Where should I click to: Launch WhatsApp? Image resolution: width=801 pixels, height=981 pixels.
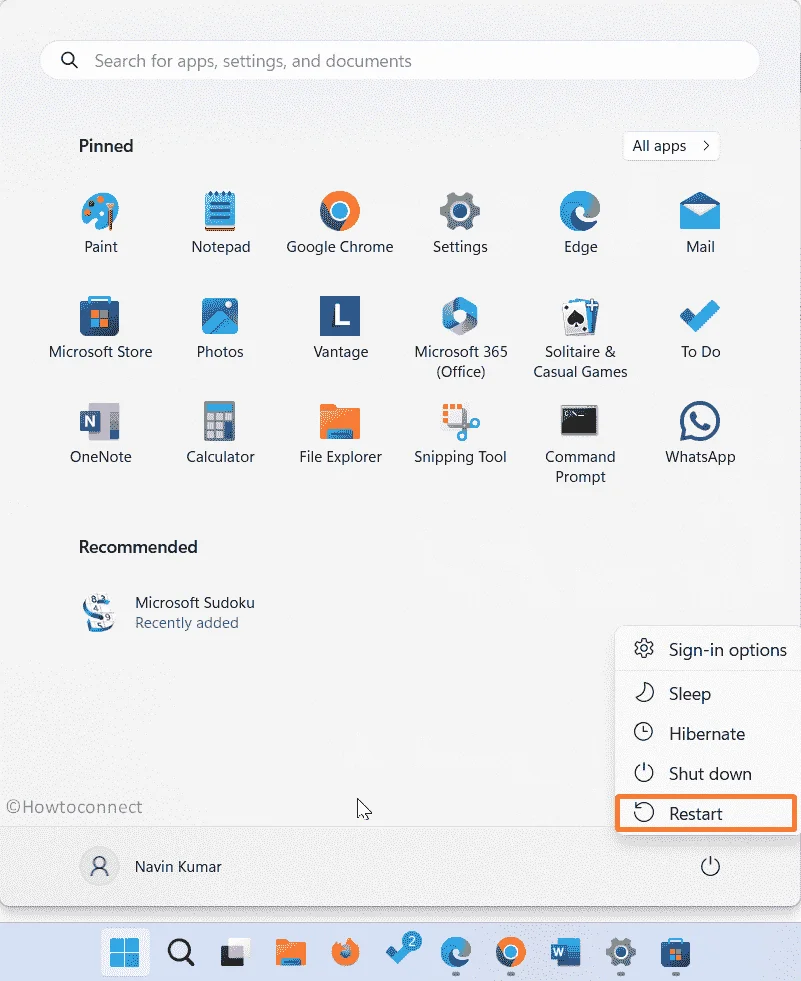(x=700, y=433)
